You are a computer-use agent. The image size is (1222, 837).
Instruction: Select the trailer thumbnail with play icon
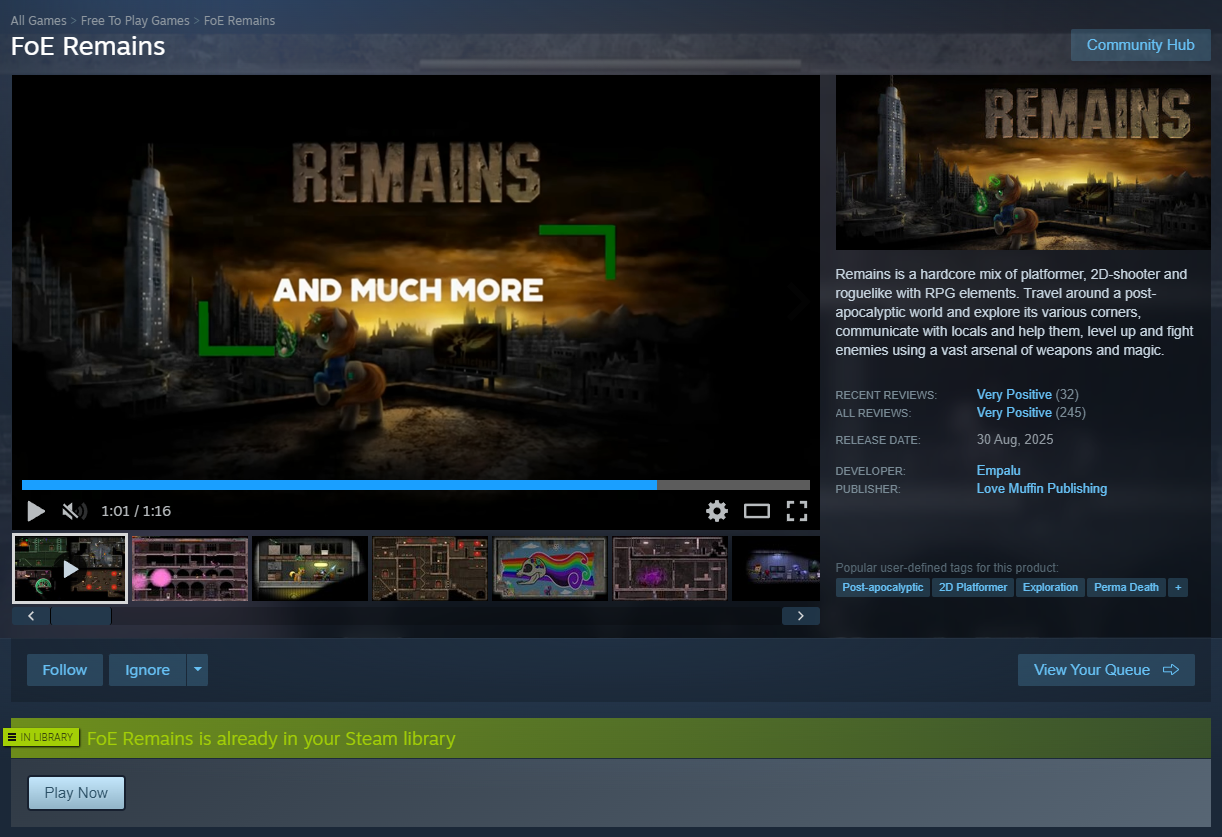pos(70,568)
